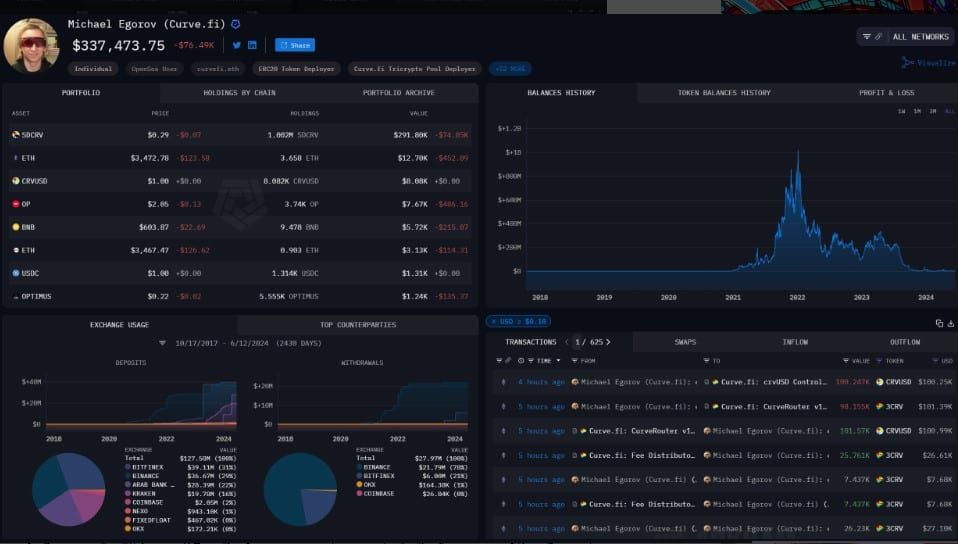This screenshot has width=958, height=544.
Task: Click the filter icon before TOKEN column
Action: [880, 361]
